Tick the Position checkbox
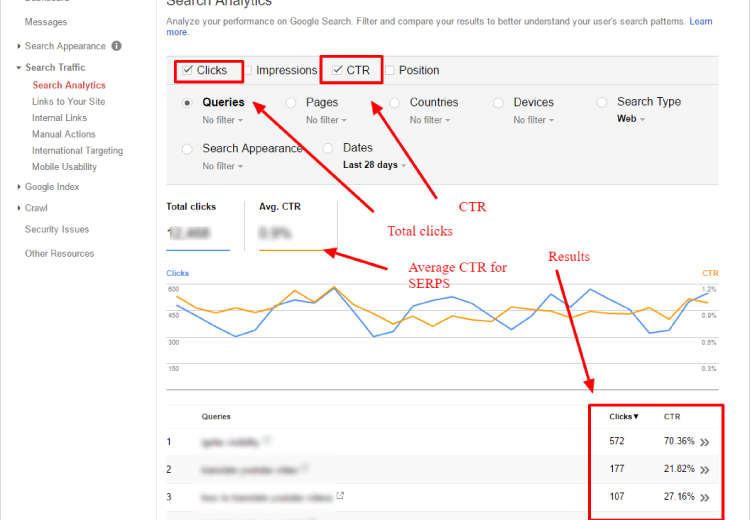 (x=390, y=70)
